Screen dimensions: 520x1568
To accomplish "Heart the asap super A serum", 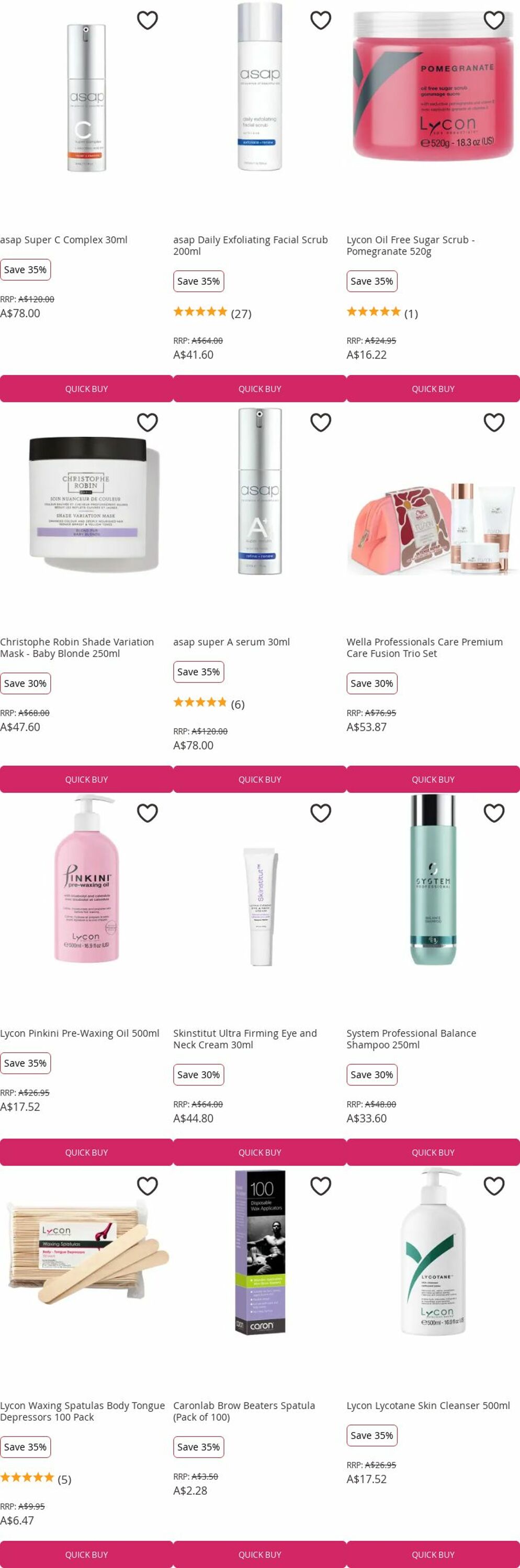I will 321,422.
